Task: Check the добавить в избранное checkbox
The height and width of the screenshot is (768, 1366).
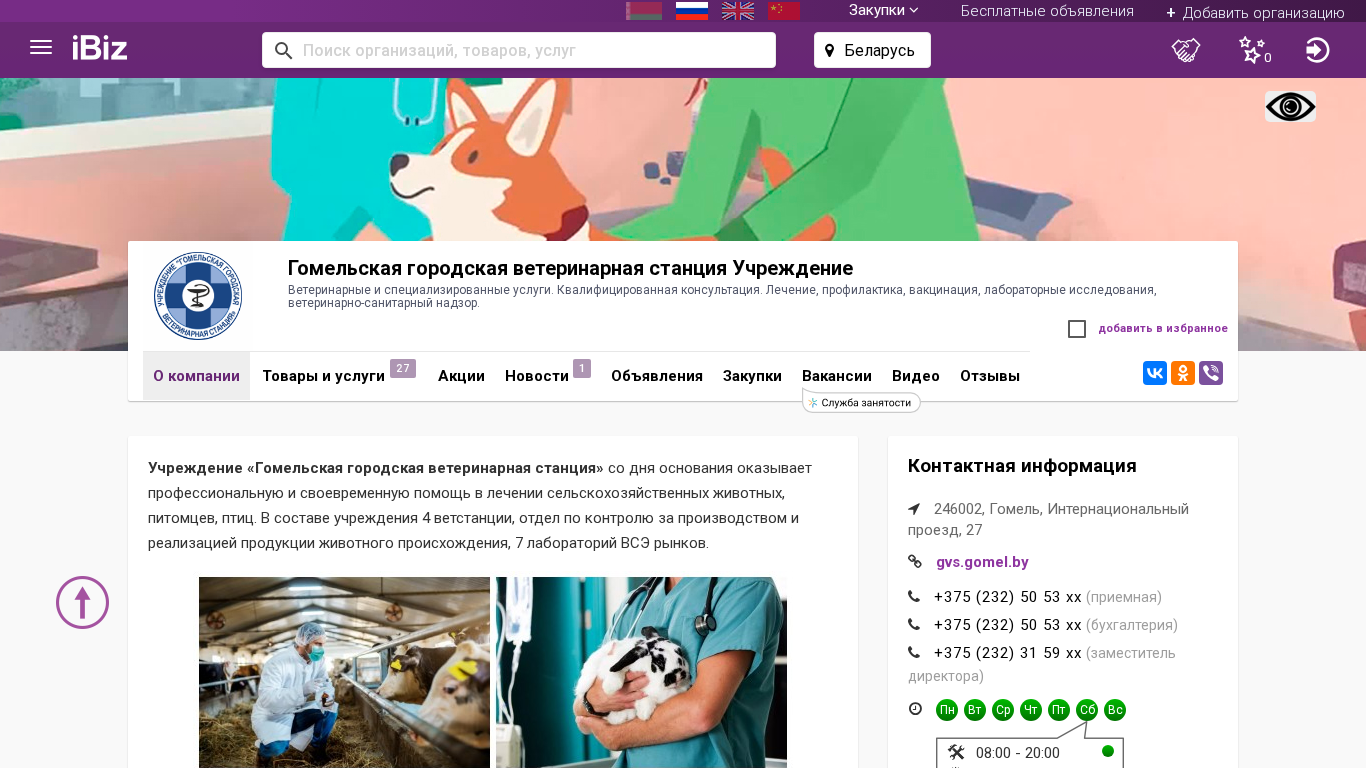Action: point(1077,329)
